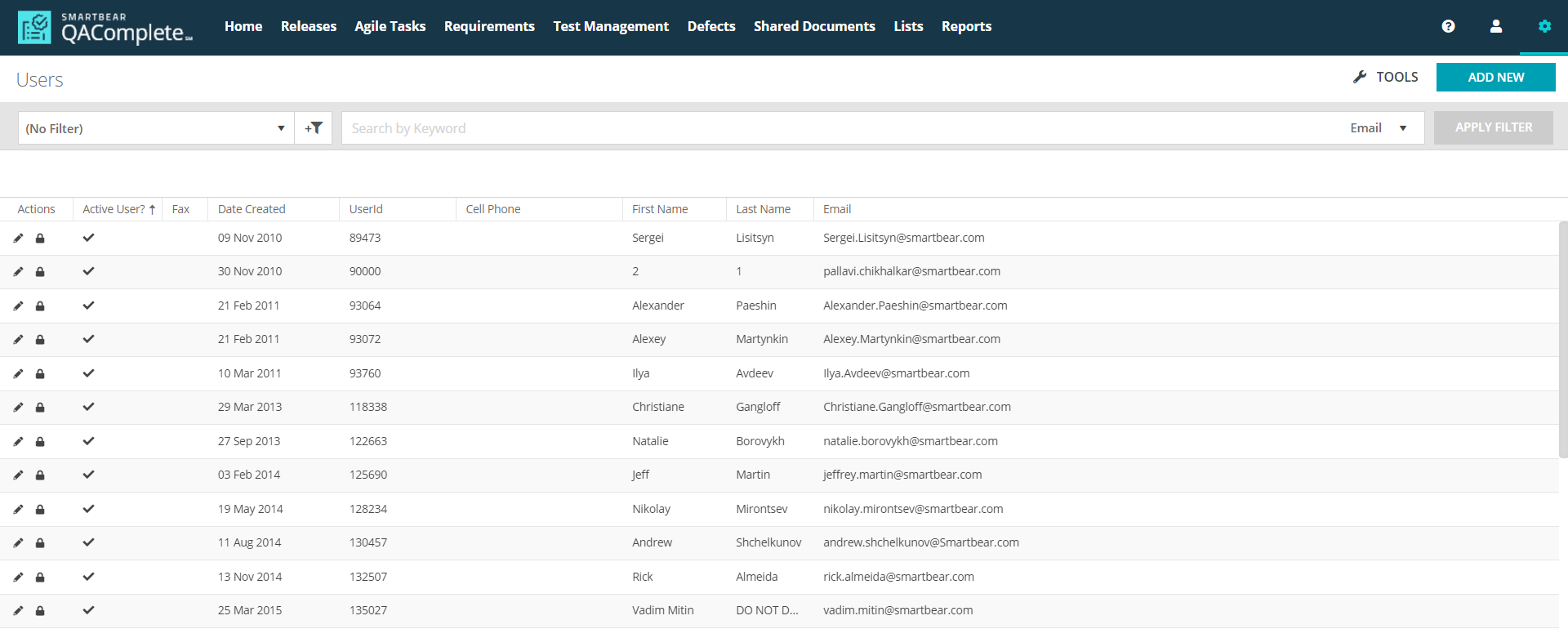
Task: Click the add filter funnel icon
Action: pyautogui.click(x=314, y=128)
